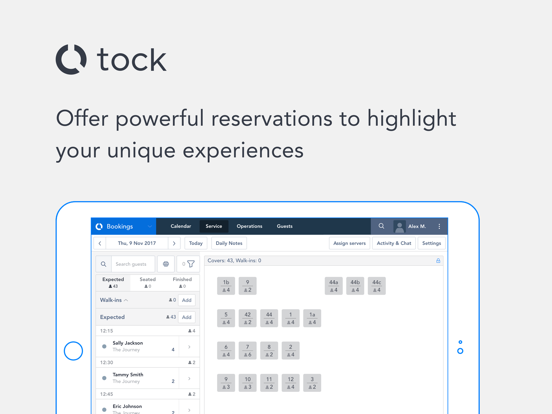Select table 44 with four seats

point(269,318)
